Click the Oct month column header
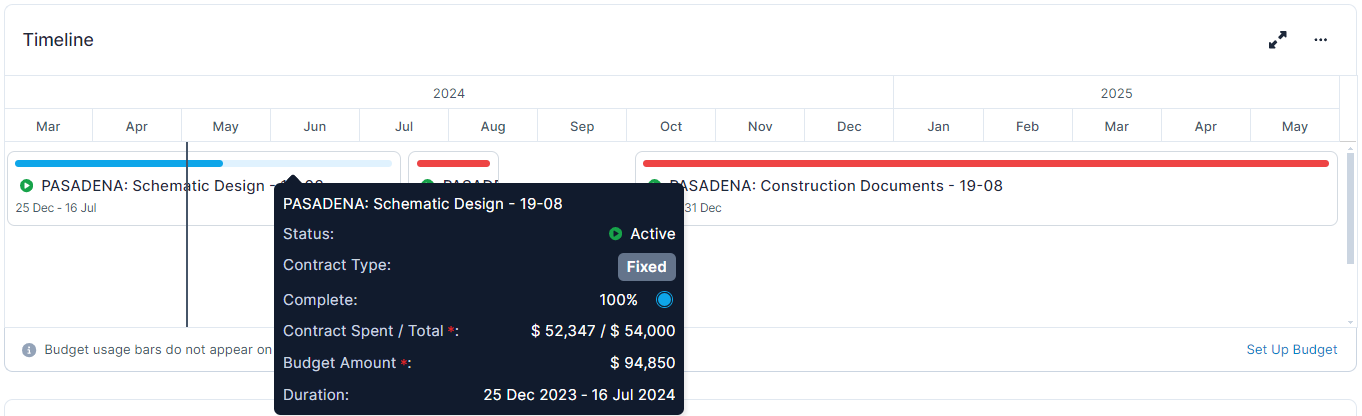The height and width of the screenshot is (416, 1362). 671,126
